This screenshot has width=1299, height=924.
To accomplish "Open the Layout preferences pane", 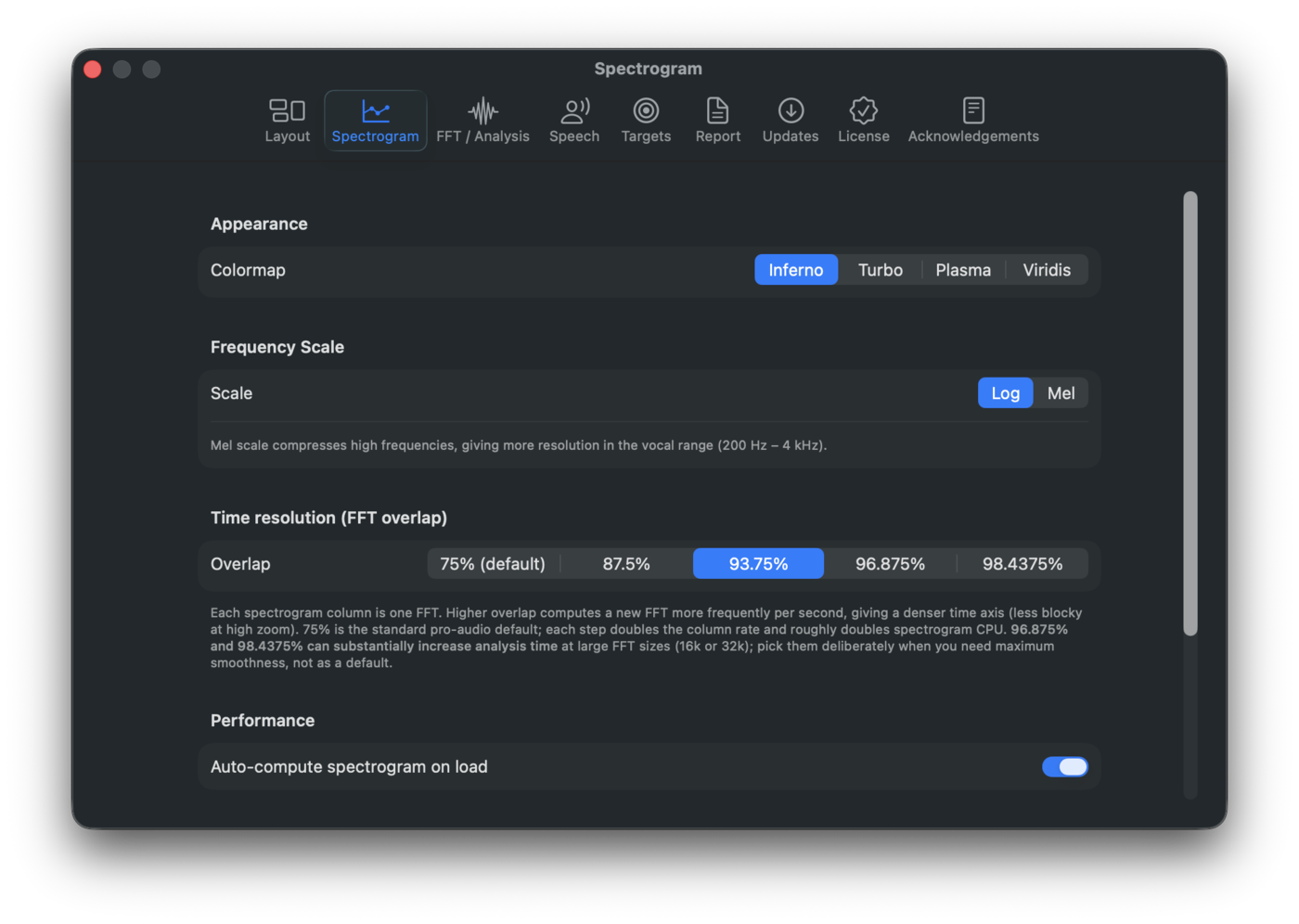I will tap(287, 121).
